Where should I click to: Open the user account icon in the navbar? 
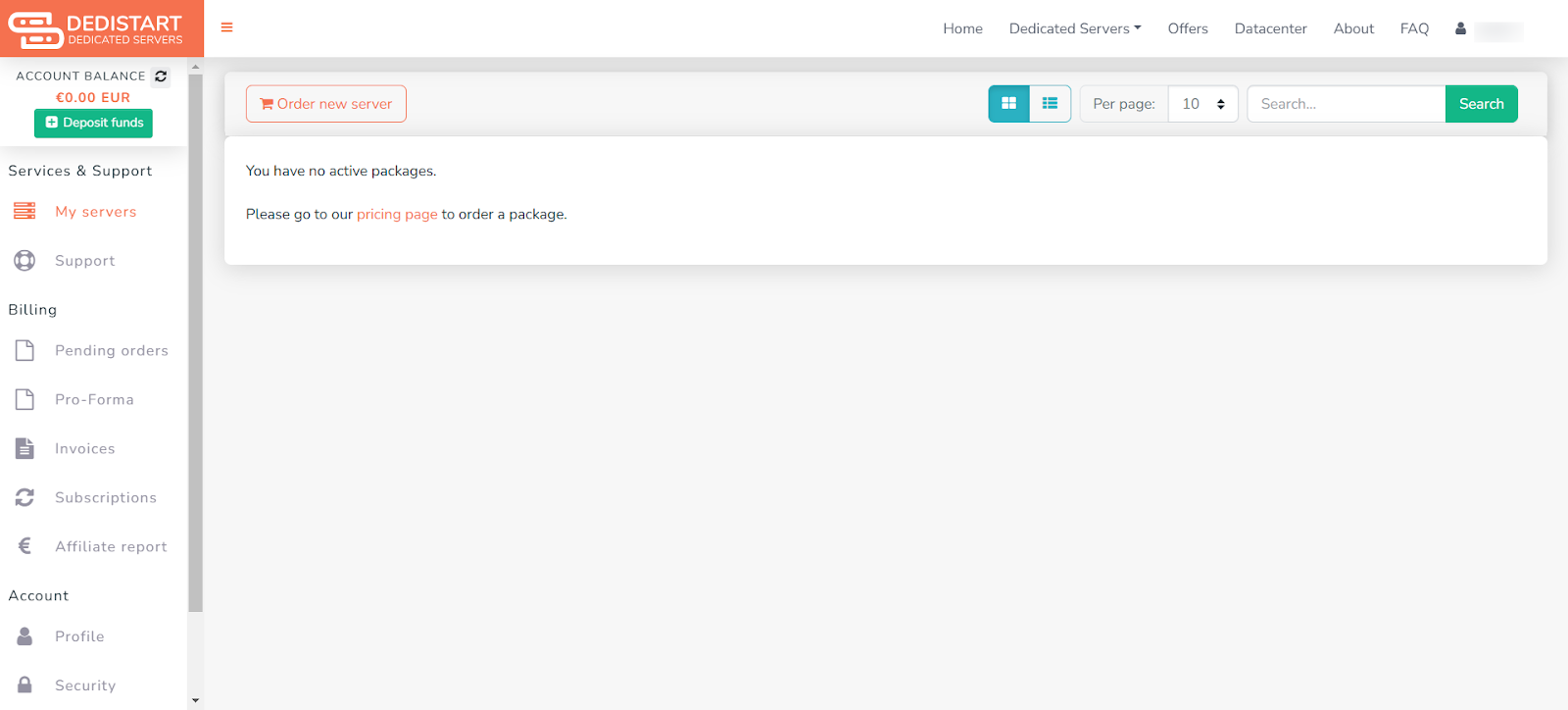(1460, 28)
